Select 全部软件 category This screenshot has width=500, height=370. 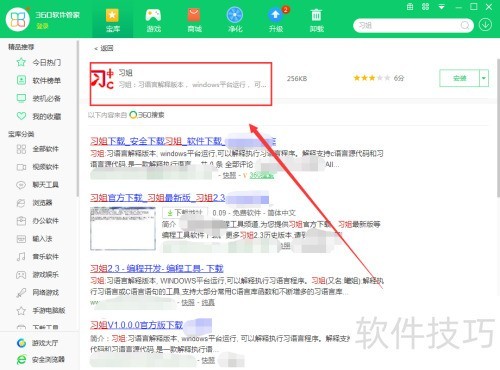click(38, 149)
